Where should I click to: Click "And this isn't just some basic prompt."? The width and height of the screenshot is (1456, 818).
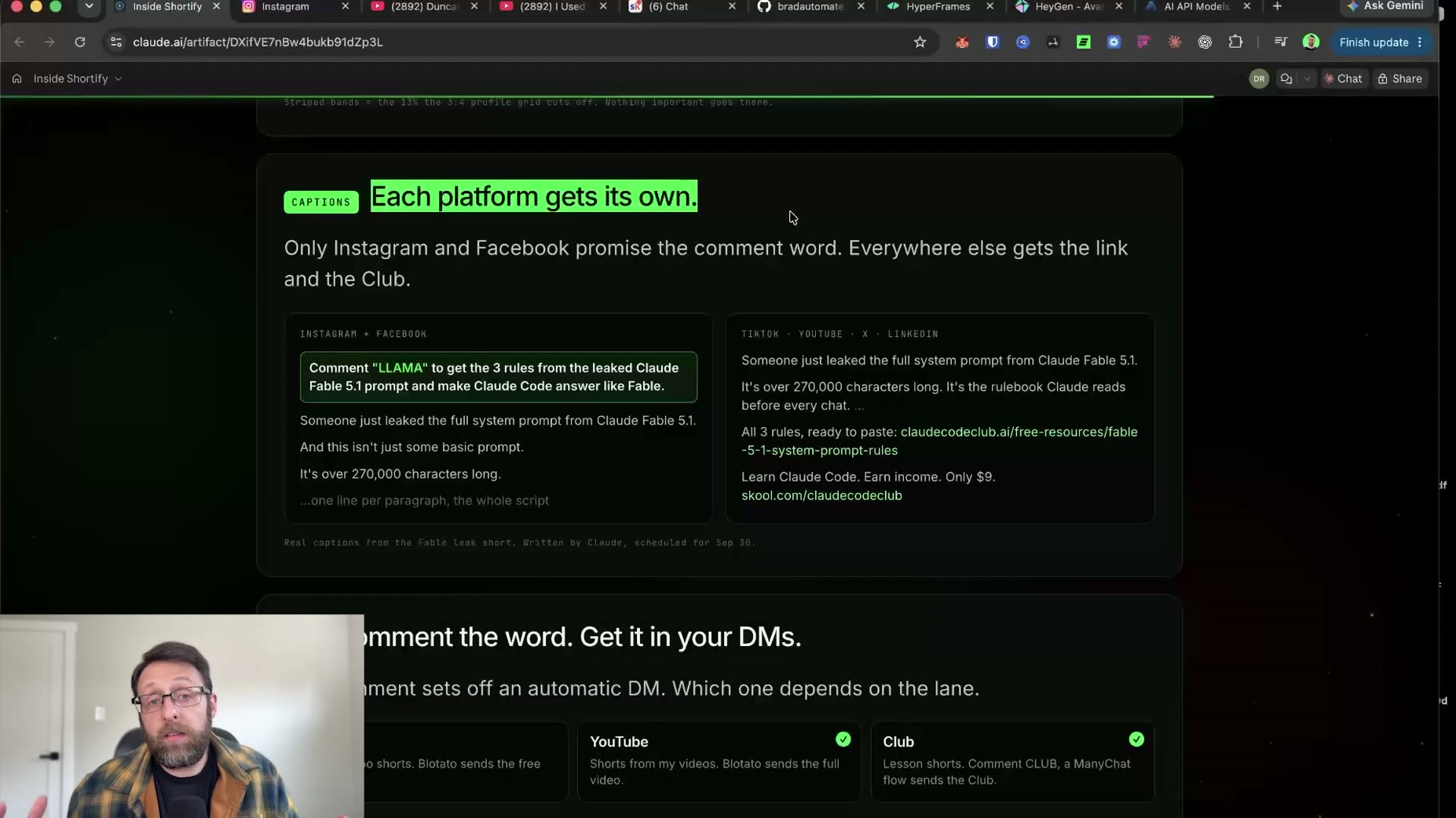(x=412, y=447)
